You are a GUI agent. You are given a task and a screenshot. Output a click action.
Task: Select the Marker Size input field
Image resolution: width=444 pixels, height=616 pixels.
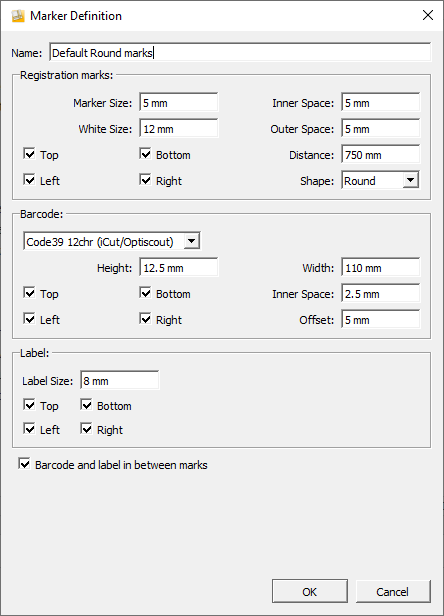[x=179, y=103]
